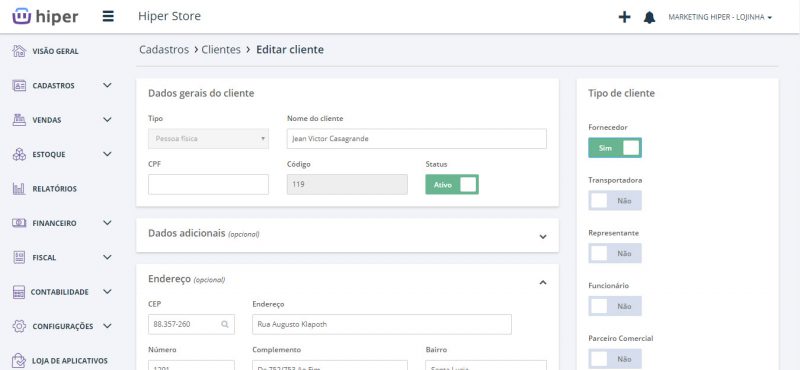The width and height of the screenshot is (800, 370).
Task: Click the Complemento input field
Action: [330, 365]
